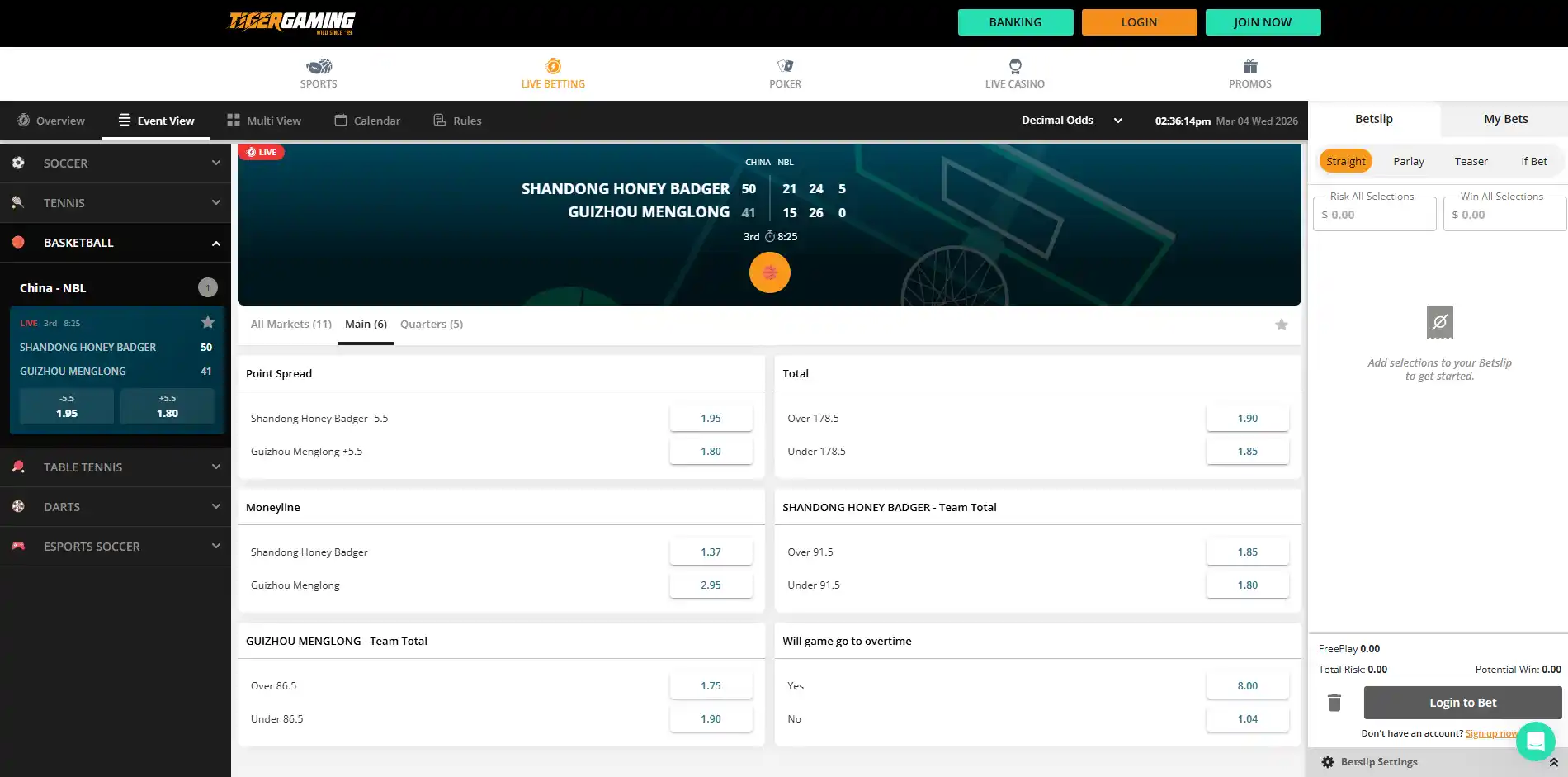Clear betslip with the trash icon
This screenshot has height=777, width=1568.
(x=1334, y=703)
